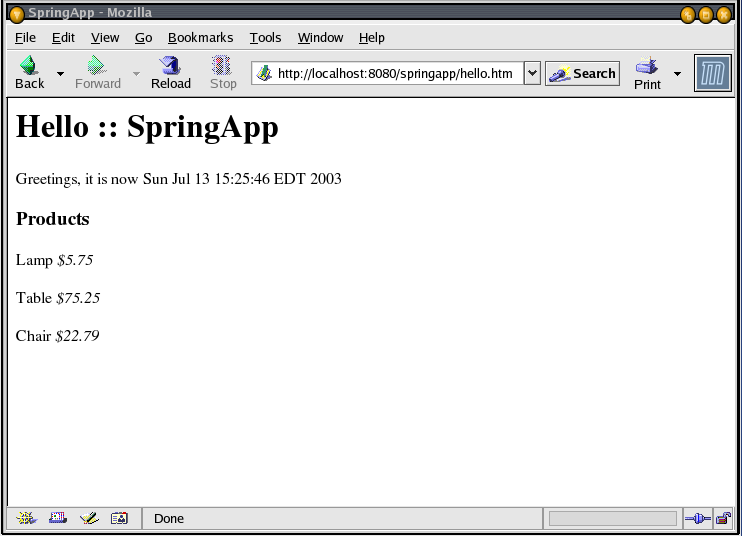Open Composer from status bar icon
The image size is (742, 536).
(x=89, y=518)
